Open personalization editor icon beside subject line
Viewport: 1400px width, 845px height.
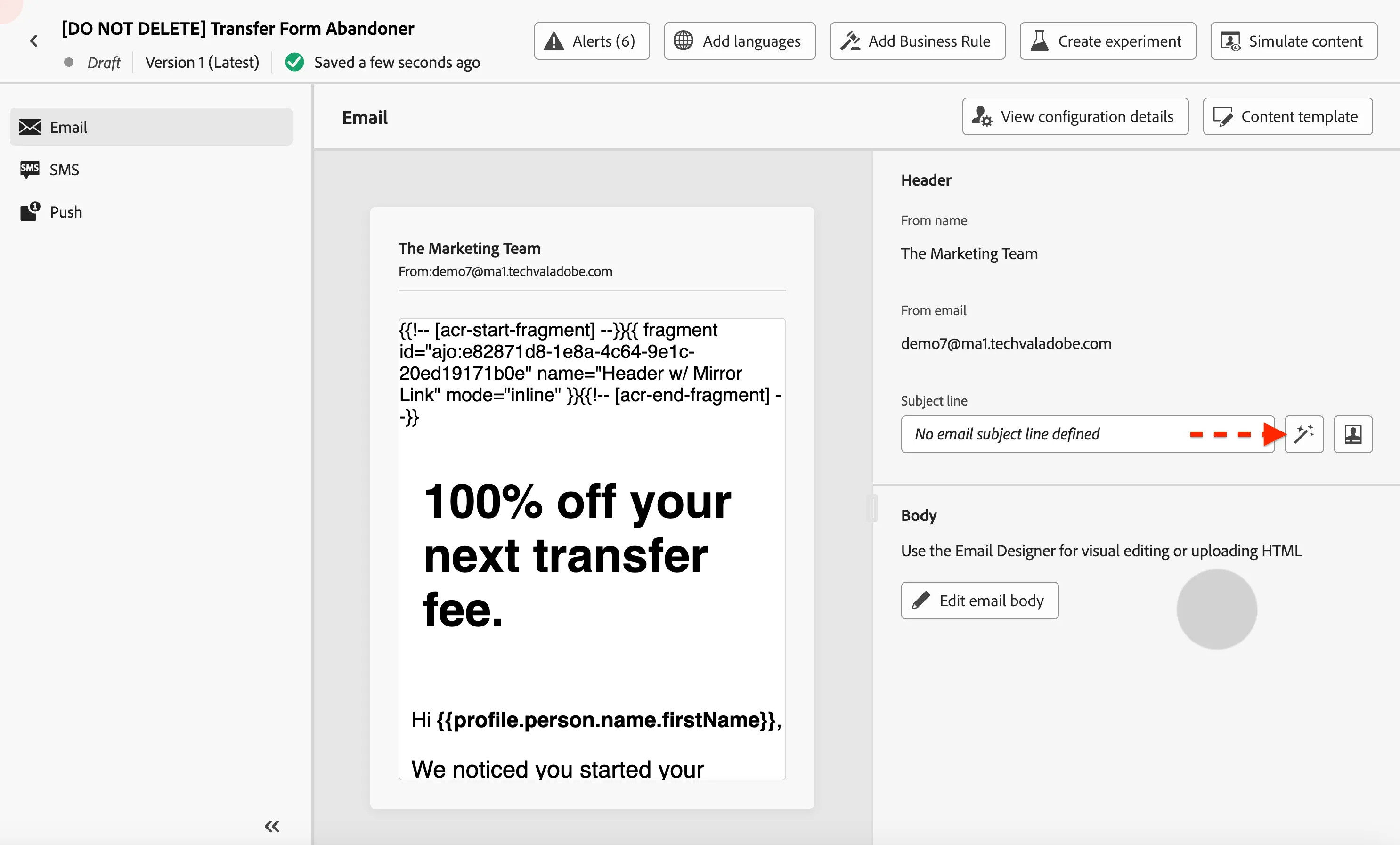point(1353,434)
